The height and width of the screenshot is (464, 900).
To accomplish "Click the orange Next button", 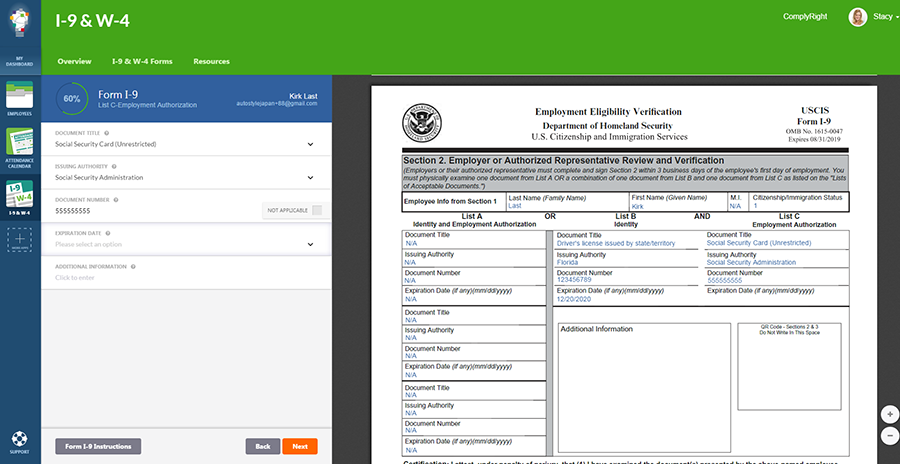I will [x=300, y=446].
